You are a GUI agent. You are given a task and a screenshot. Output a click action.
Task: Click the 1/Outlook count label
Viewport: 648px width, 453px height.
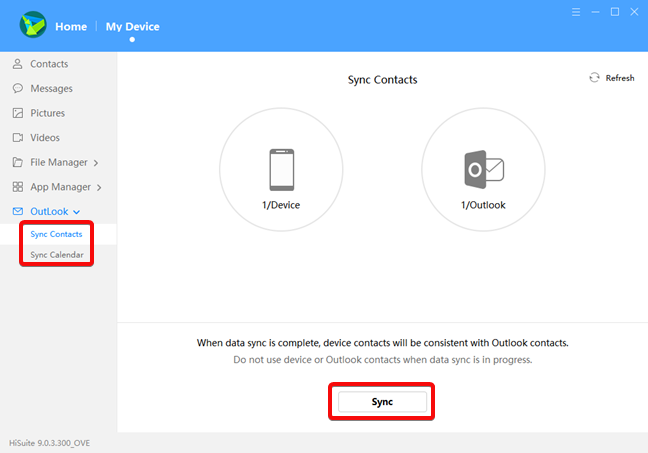coord(483,205)
